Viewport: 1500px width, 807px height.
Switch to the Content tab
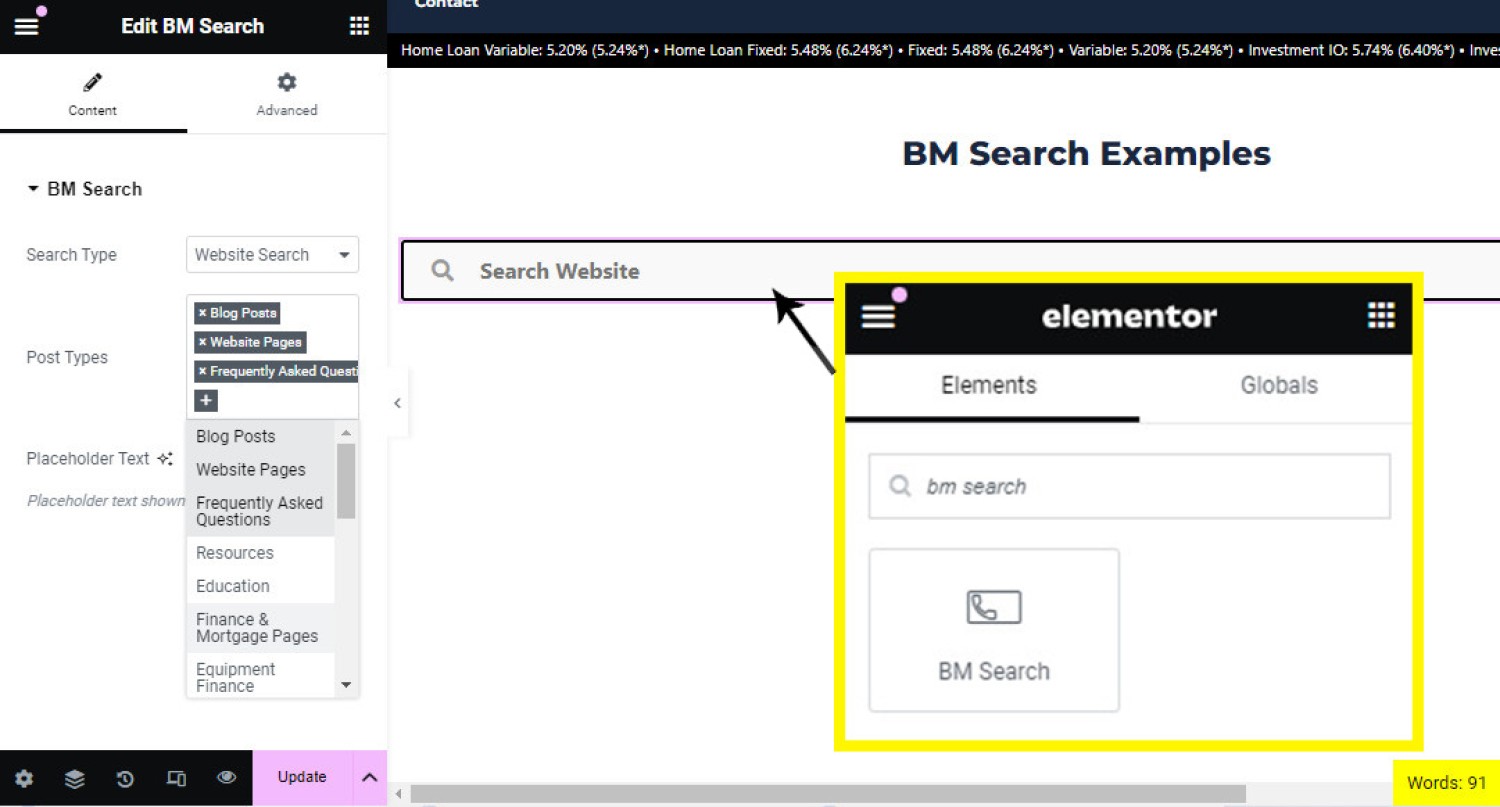pyautogui.click(x=93, y=95)
